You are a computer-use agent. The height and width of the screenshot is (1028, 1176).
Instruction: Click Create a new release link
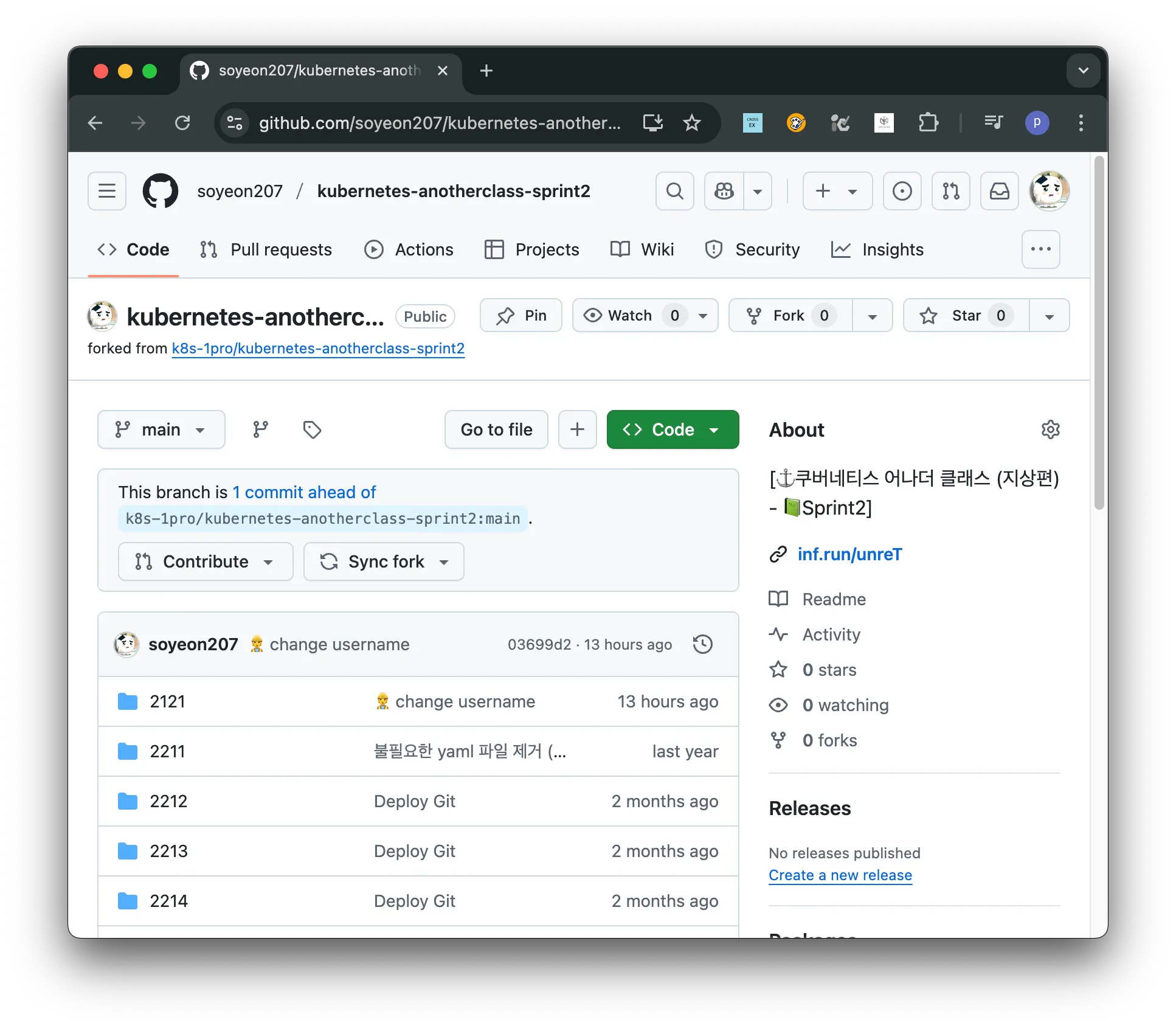click(840, 875)
